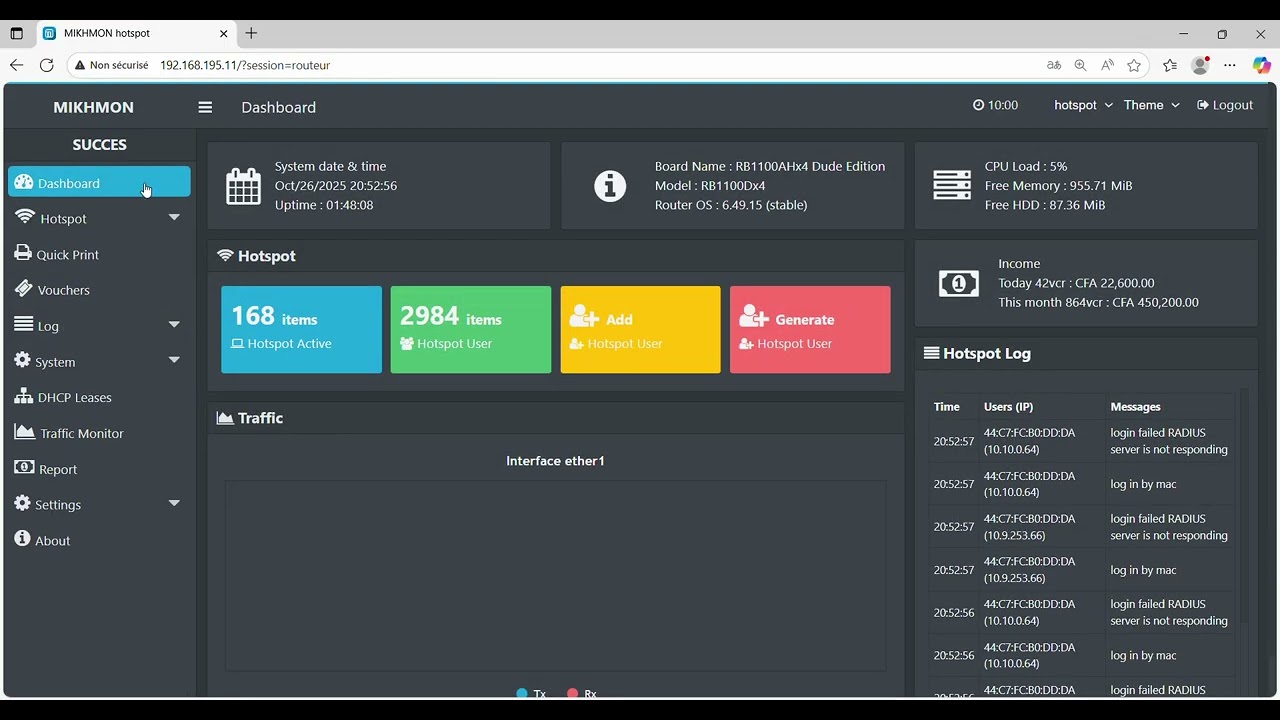The image size is (1280, 720).
Task: Open the Copilot icon in browser
Action: [x=1261, y=65]
